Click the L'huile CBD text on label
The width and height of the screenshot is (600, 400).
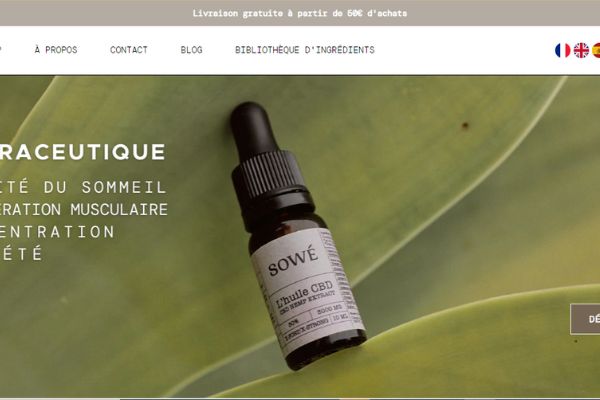point(305,293)
